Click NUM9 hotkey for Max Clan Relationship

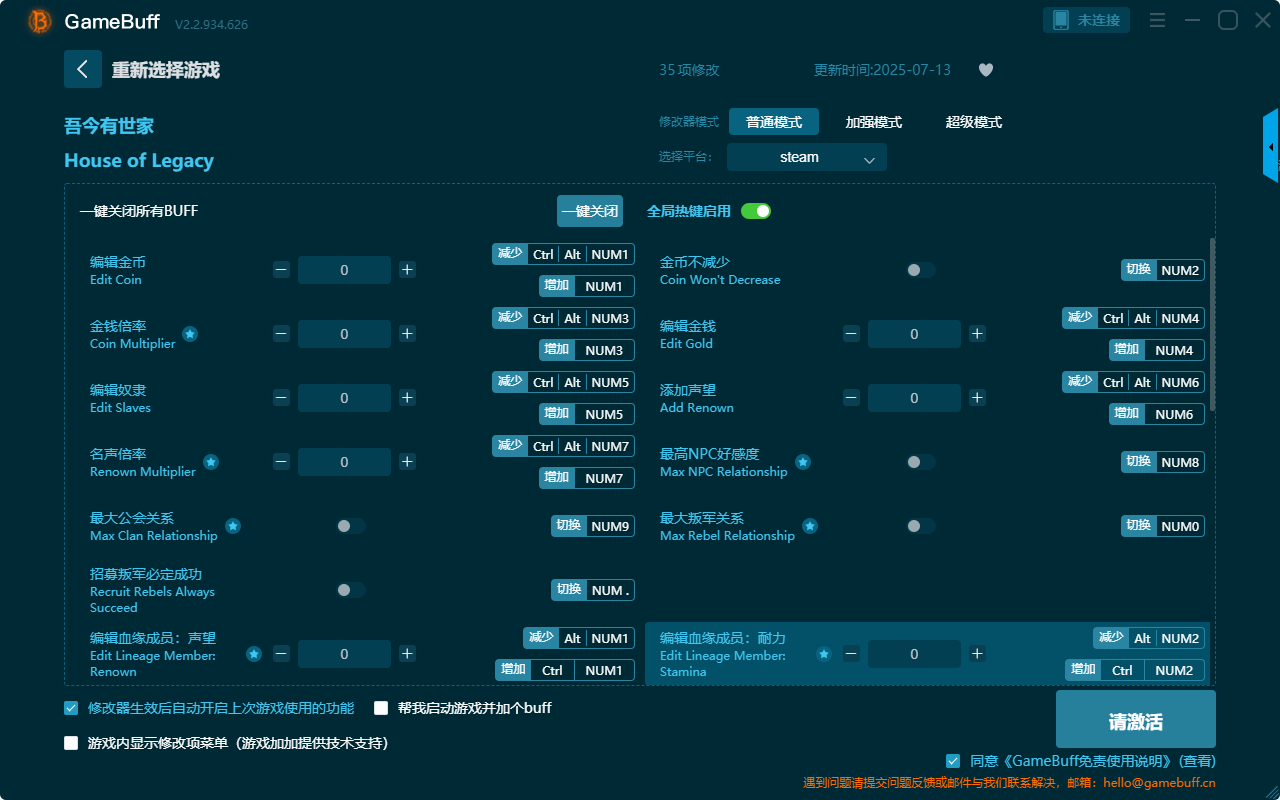coord(593,526)
